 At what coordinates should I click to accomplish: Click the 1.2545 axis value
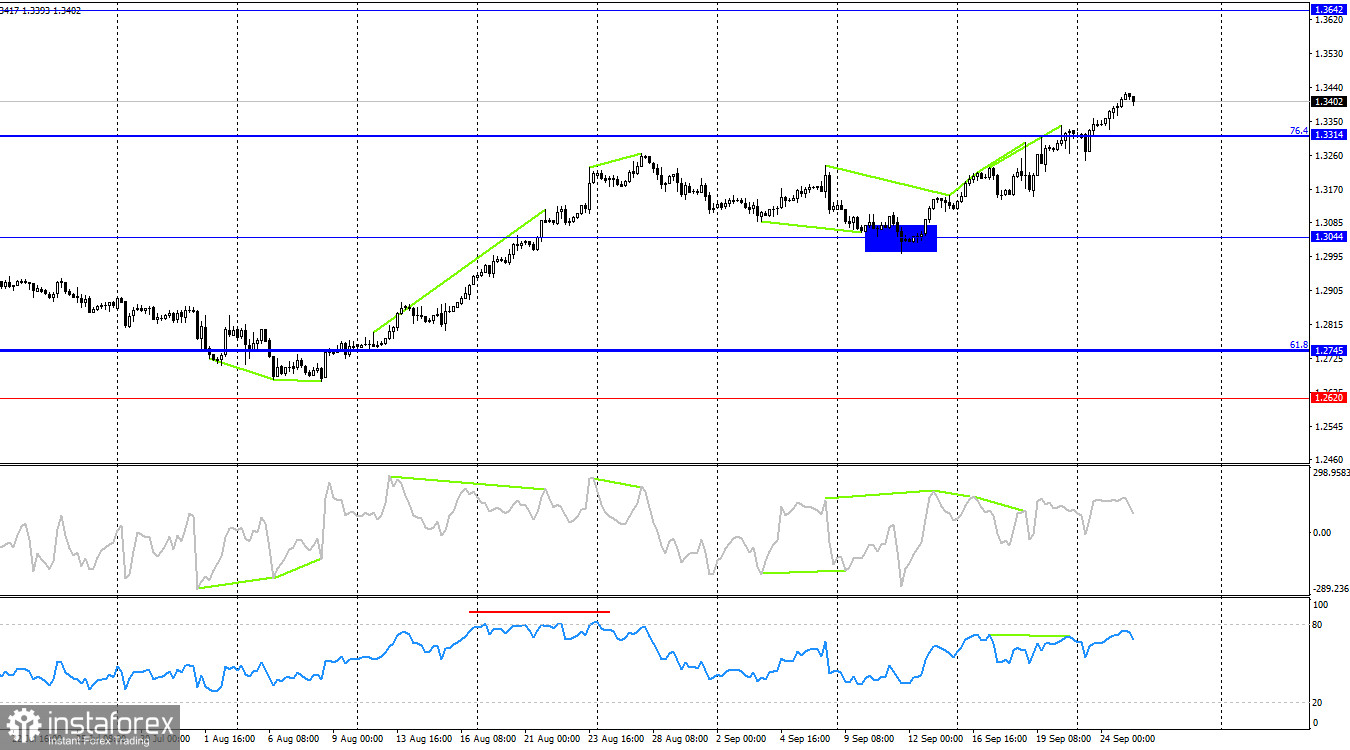tap(1330, 427)
